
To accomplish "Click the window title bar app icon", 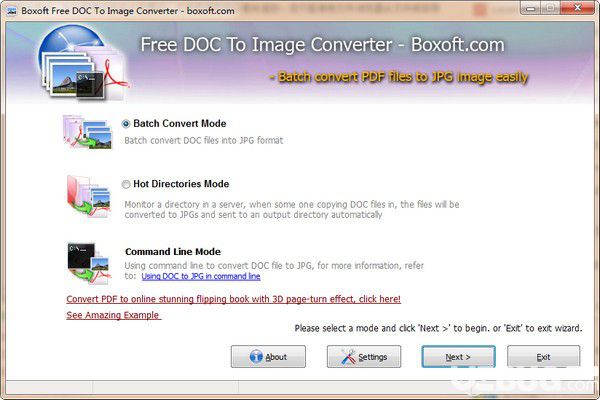I will pyautogui.click(x=12, y=11).
